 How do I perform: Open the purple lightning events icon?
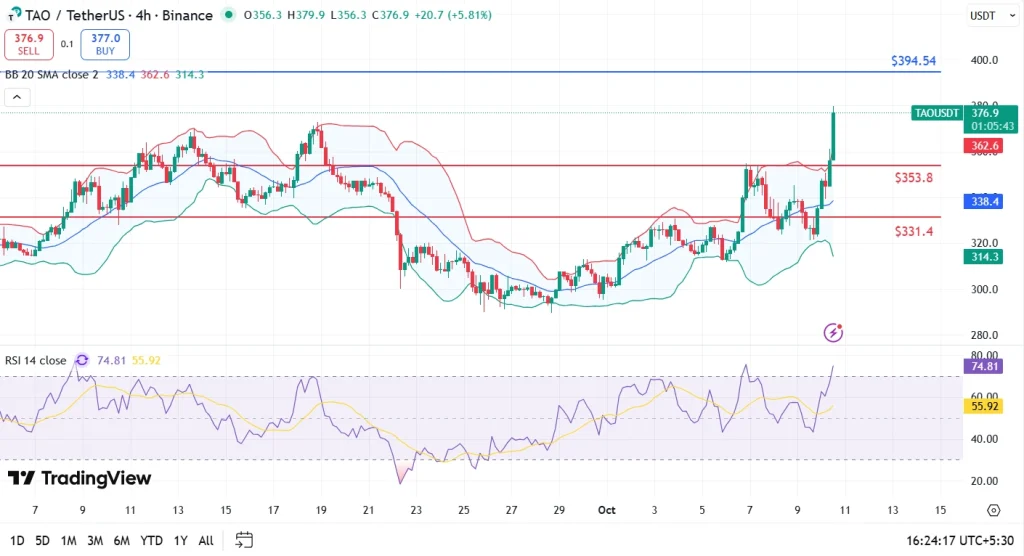point(833,331)
